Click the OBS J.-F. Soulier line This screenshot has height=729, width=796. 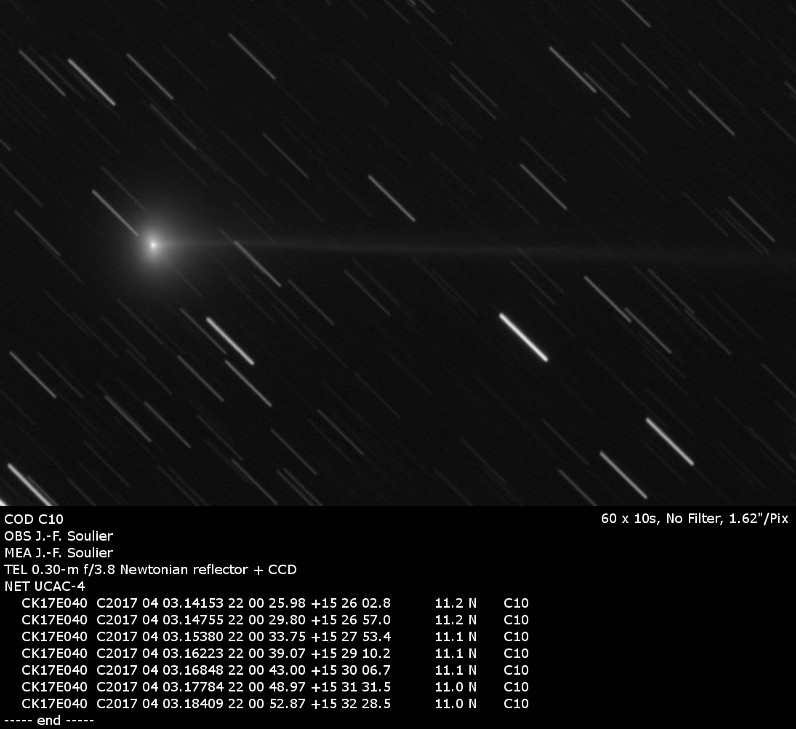58,536
